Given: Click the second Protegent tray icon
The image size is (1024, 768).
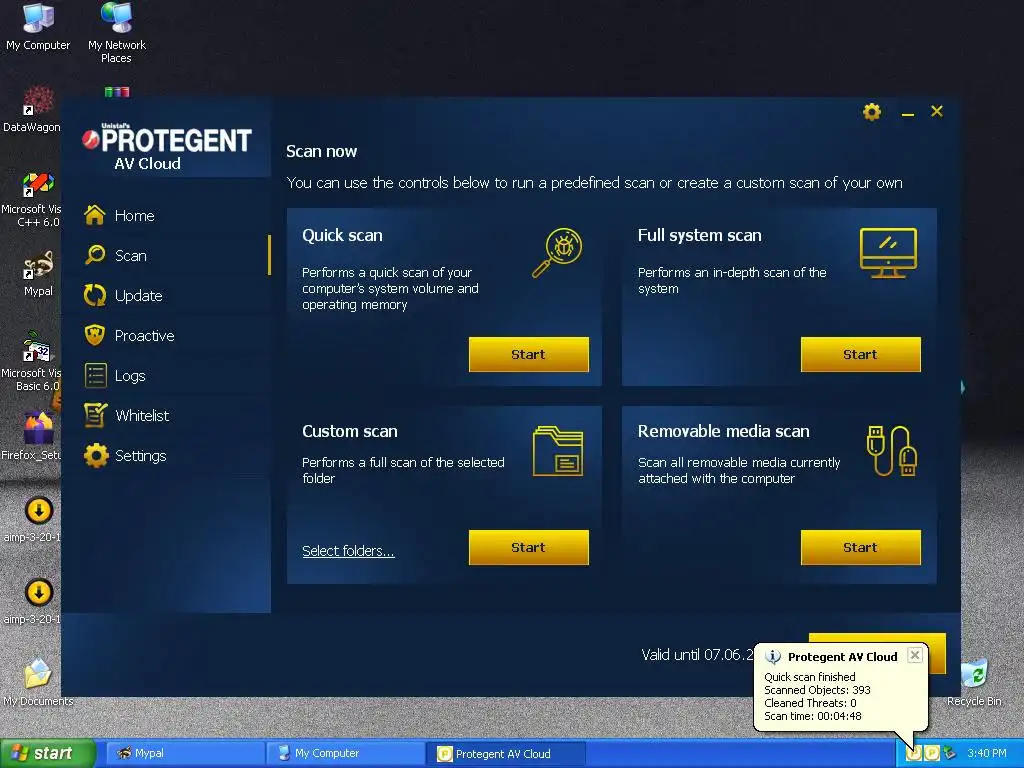Looking at the screenshot, I should click(931, 753).
